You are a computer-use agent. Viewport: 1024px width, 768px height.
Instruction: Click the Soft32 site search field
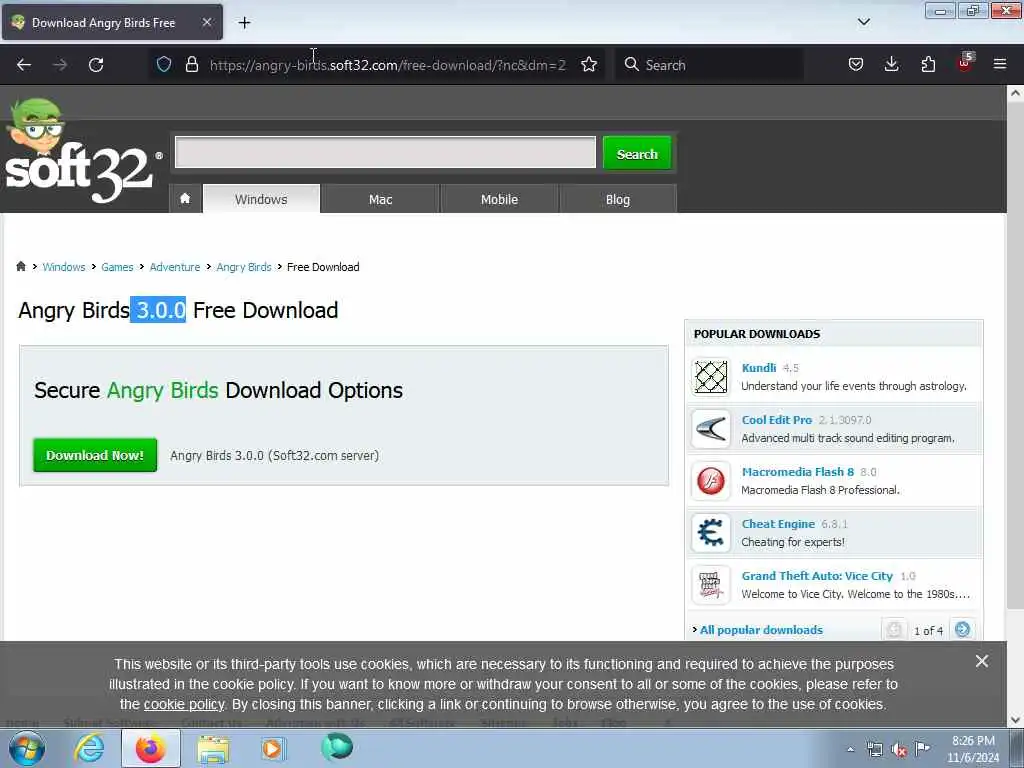point(385,152)
